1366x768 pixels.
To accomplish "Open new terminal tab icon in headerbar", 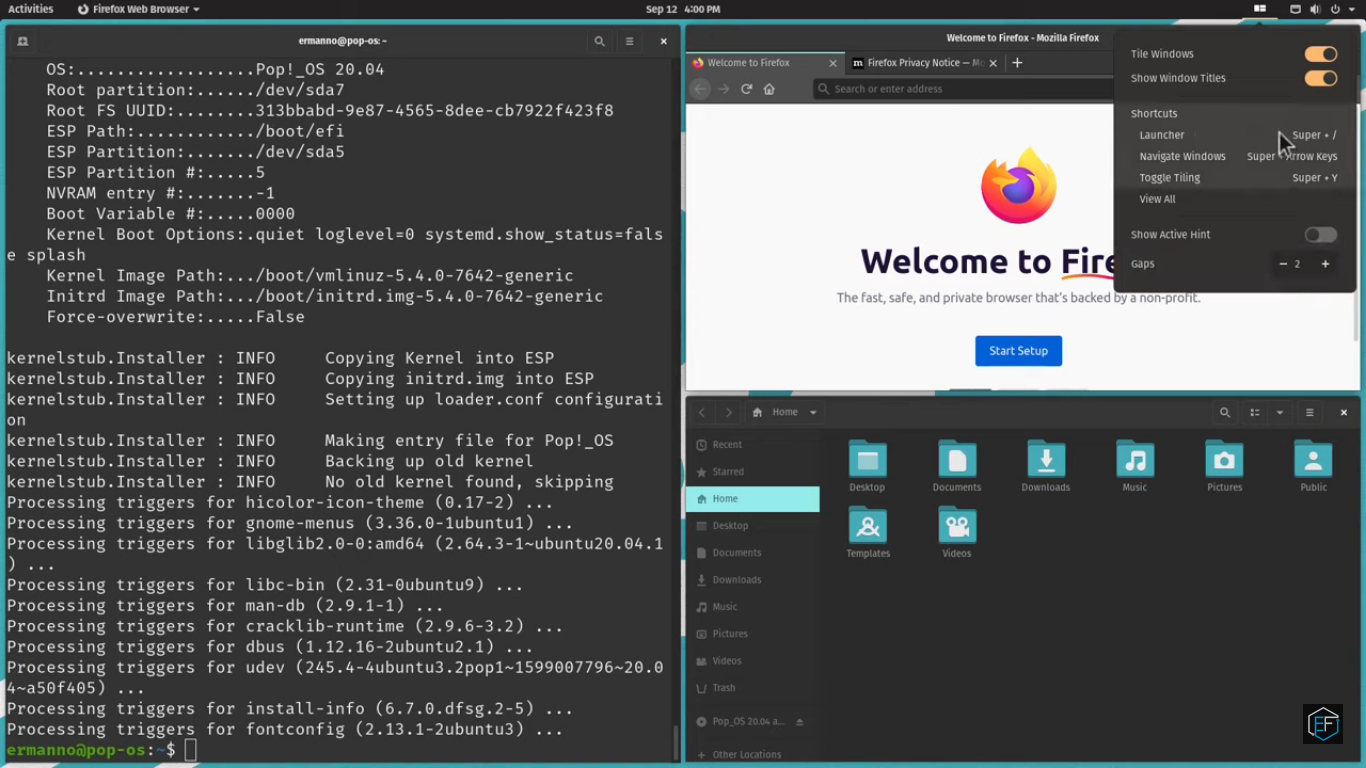I will [x=23, y=41].
